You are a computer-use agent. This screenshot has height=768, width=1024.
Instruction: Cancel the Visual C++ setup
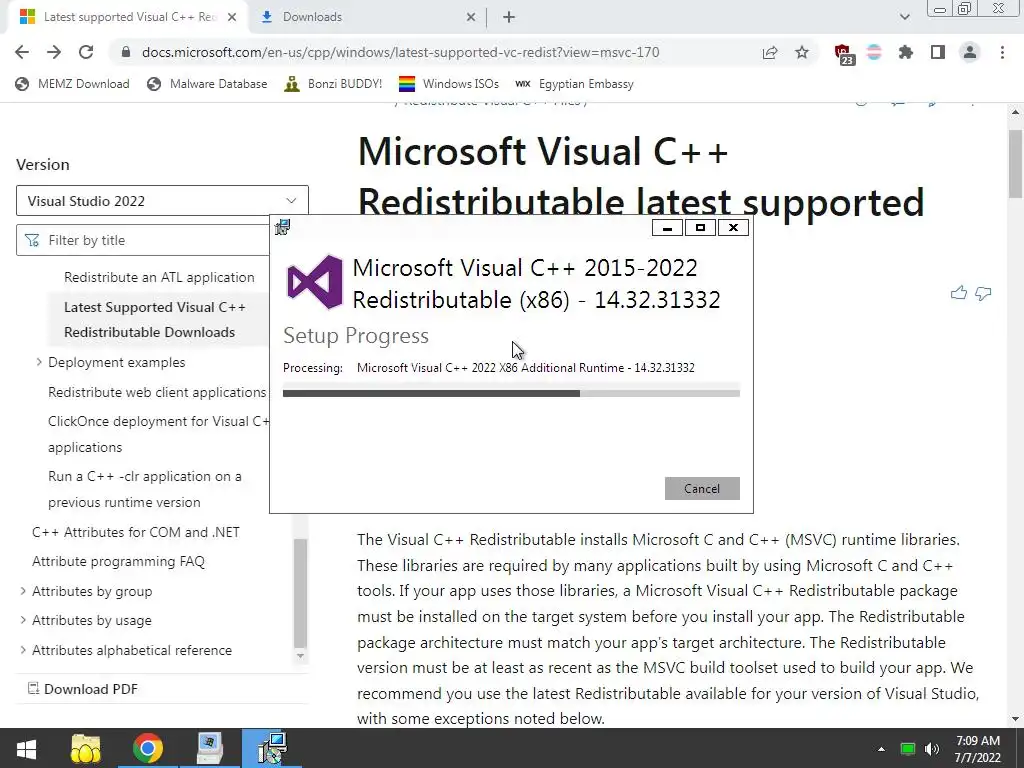[702, 488]
